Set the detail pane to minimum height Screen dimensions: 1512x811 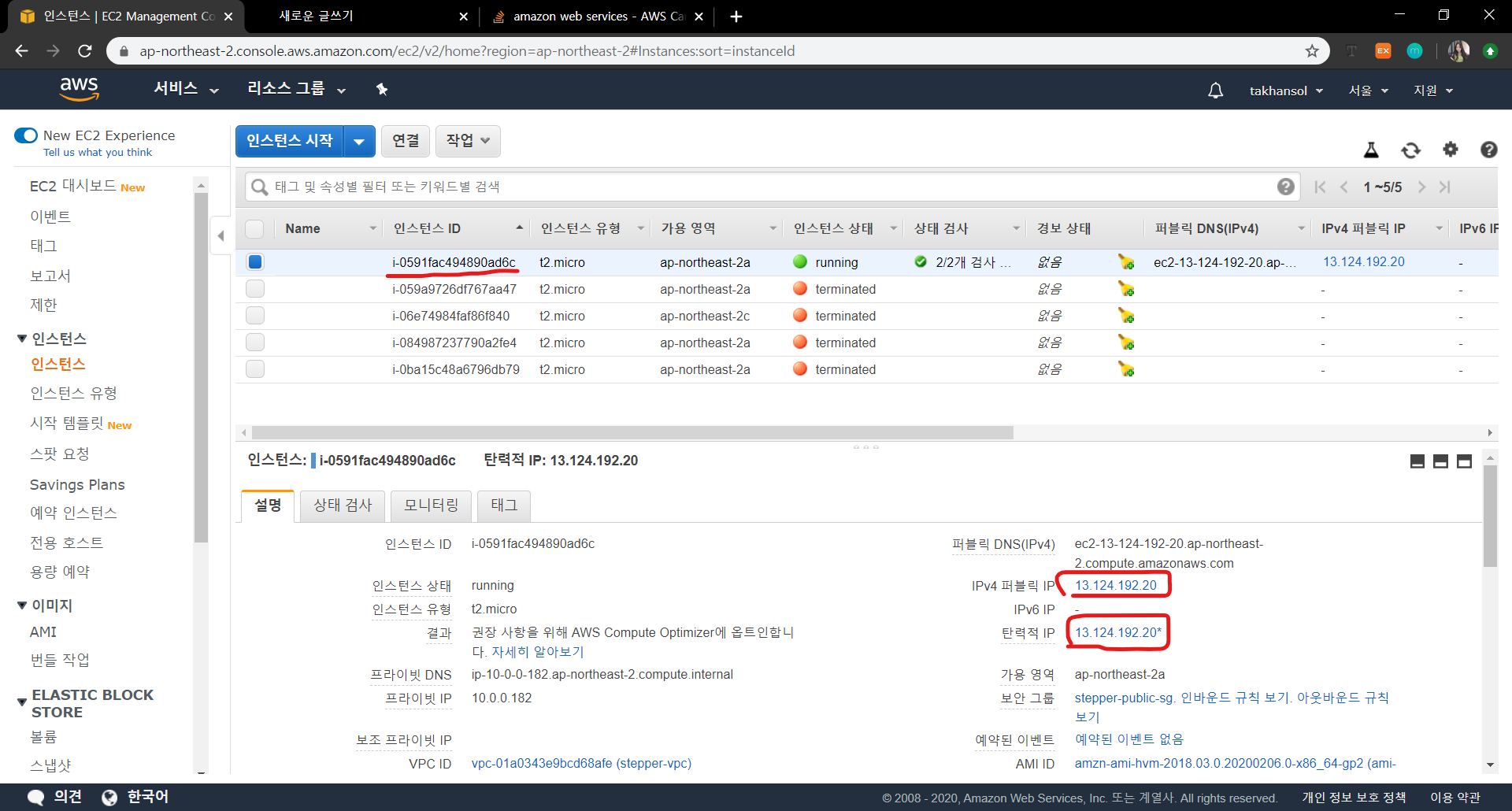click(x=1417, y=461)
